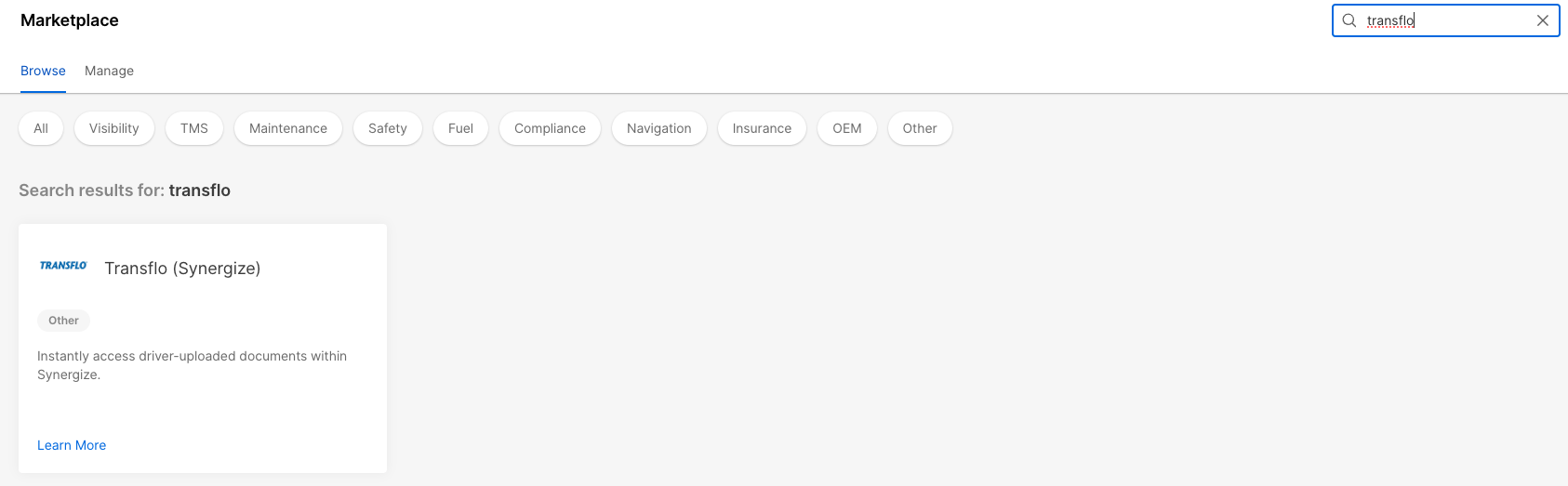Filter by Fuel category
Image resolution: width=1568 pixels, height=486 pixels.
coord(460,128)
